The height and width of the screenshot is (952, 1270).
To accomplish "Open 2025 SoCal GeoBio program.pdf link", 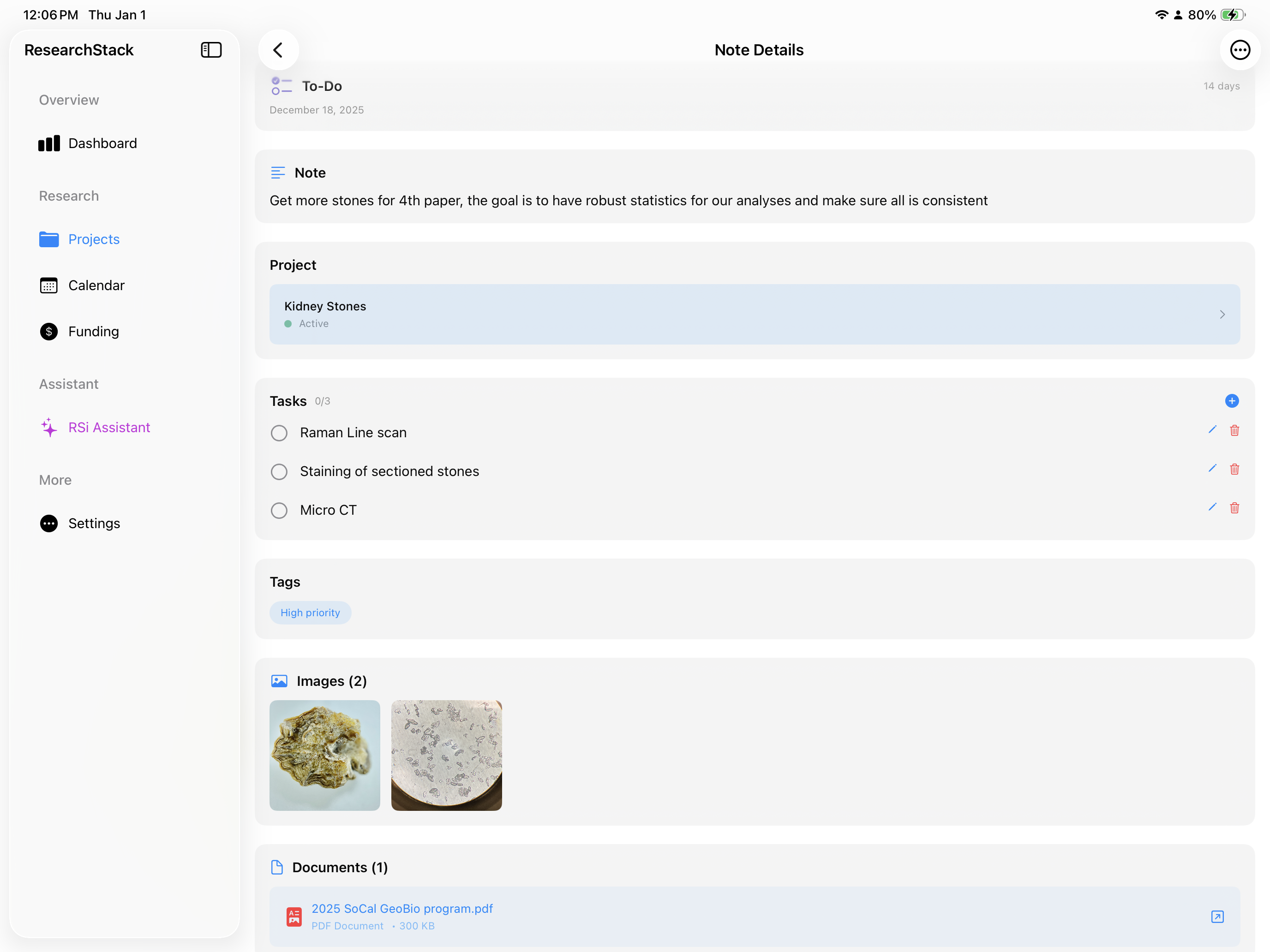I will 402,908.
